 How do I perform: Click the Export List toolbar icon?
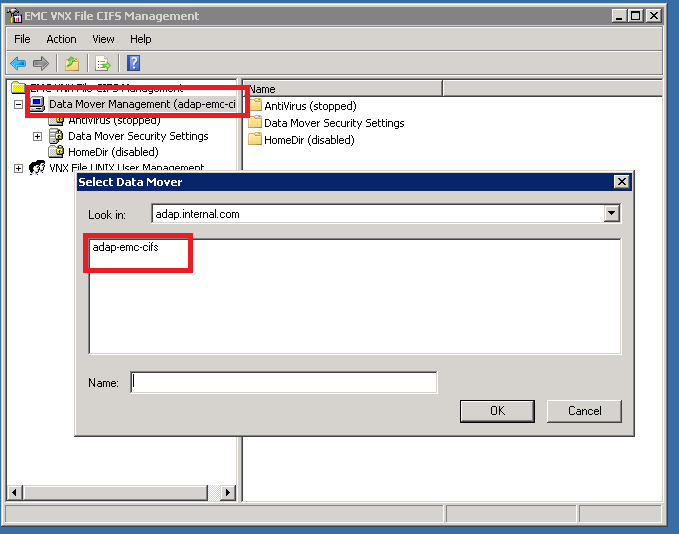[x=103, y=64]
